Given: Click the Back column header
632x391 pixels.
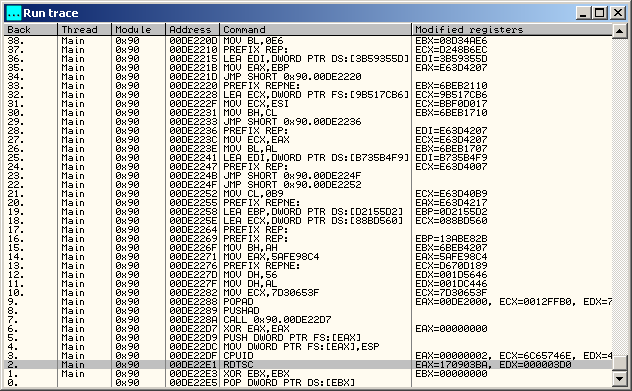Looking at the screenshot, I should coord(31,29).
